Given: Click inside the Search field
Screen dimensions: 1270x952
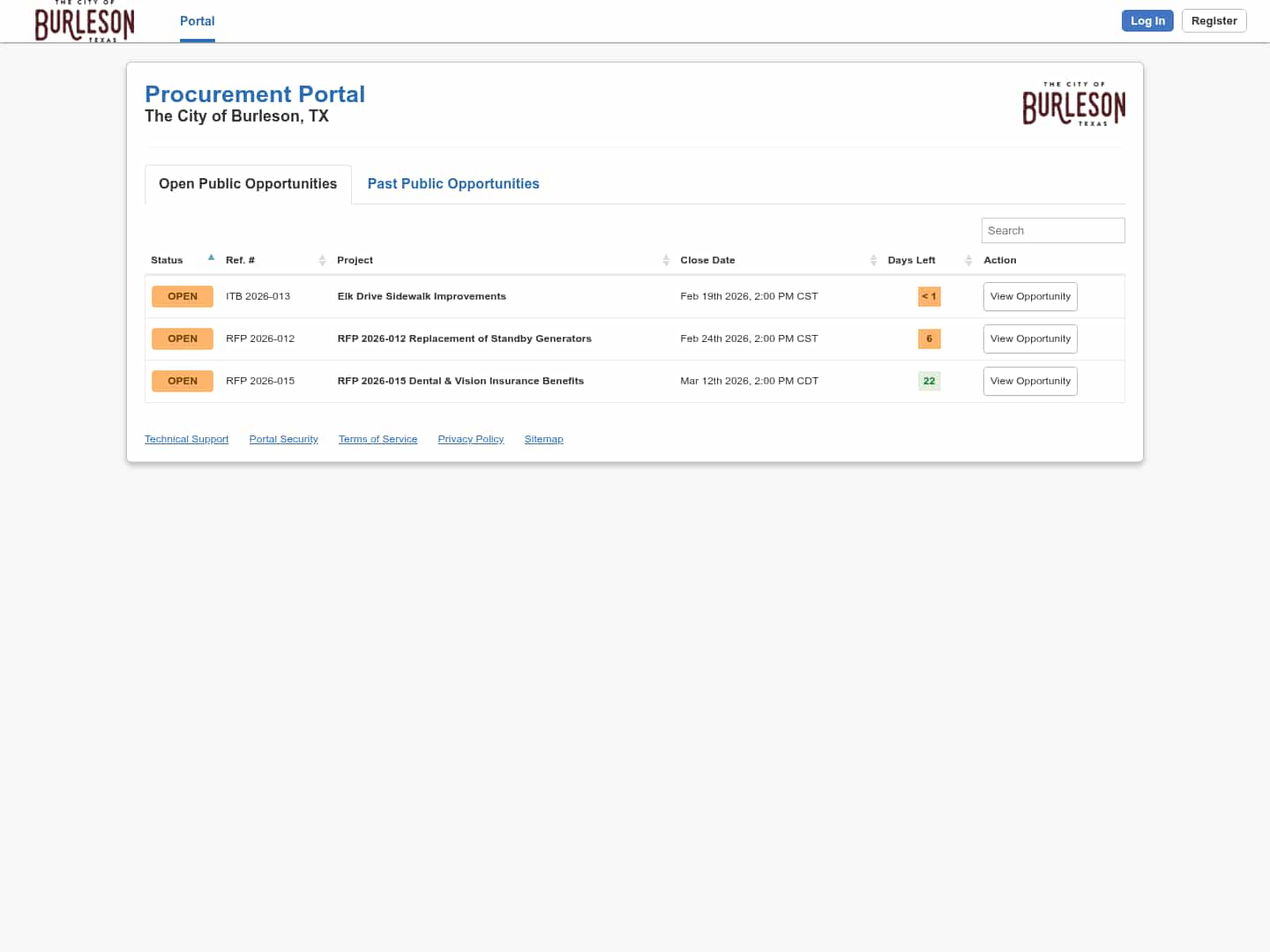Looking at the screenshot, I should click(1053, 230).
